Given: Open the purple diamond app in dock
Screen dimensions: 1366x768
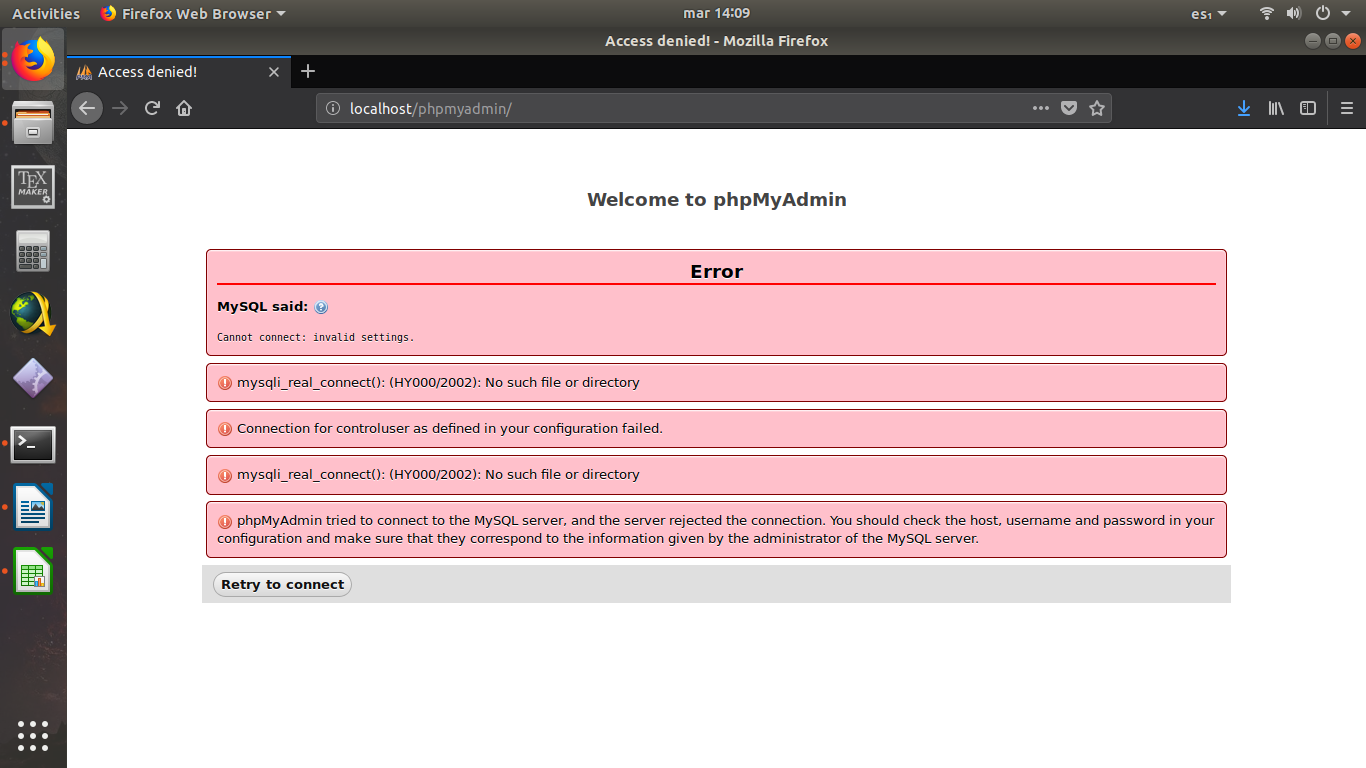Looking at the screenshot, I should [x=33, y=379].
